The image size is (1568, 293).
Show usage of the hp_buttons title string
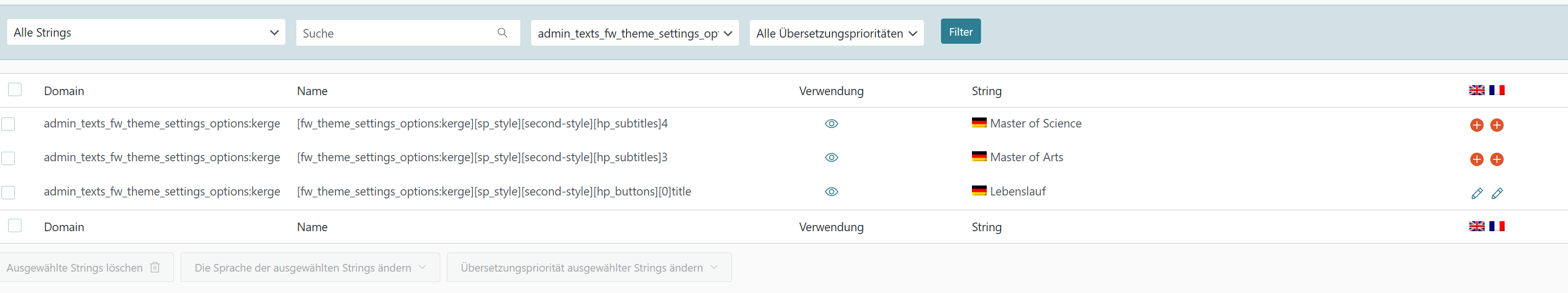point(831,192)
